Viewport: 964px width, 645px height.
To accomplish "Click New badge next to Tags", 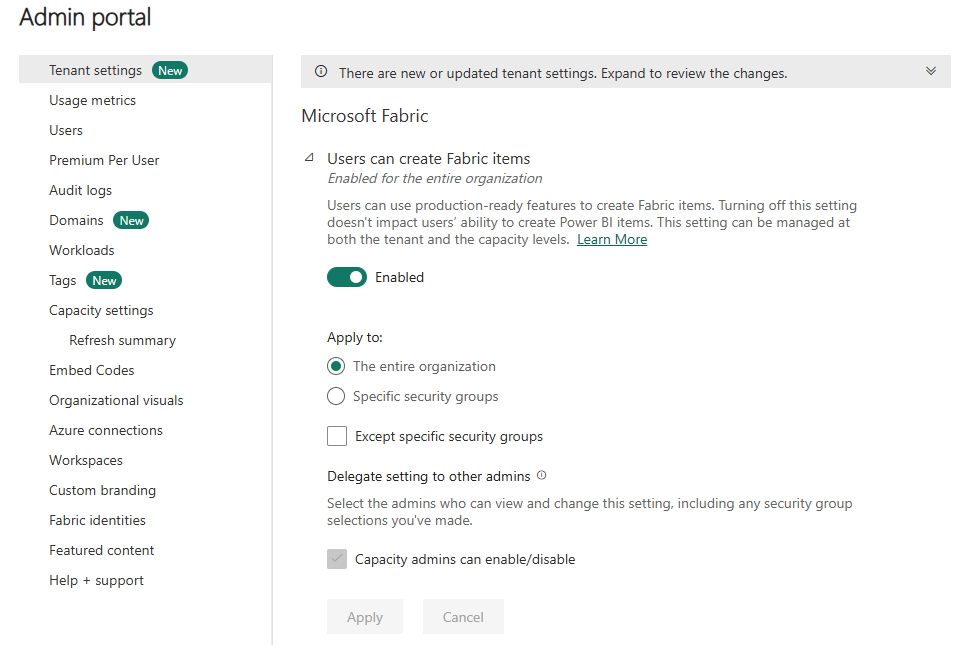I will coord(104,280).
